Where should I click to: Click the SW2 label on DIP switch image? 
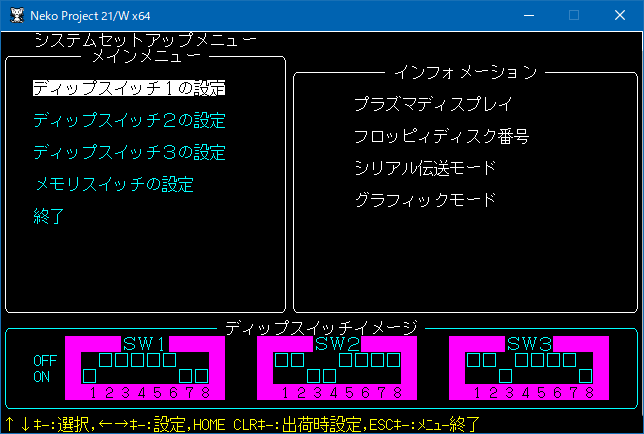point(338,344)
